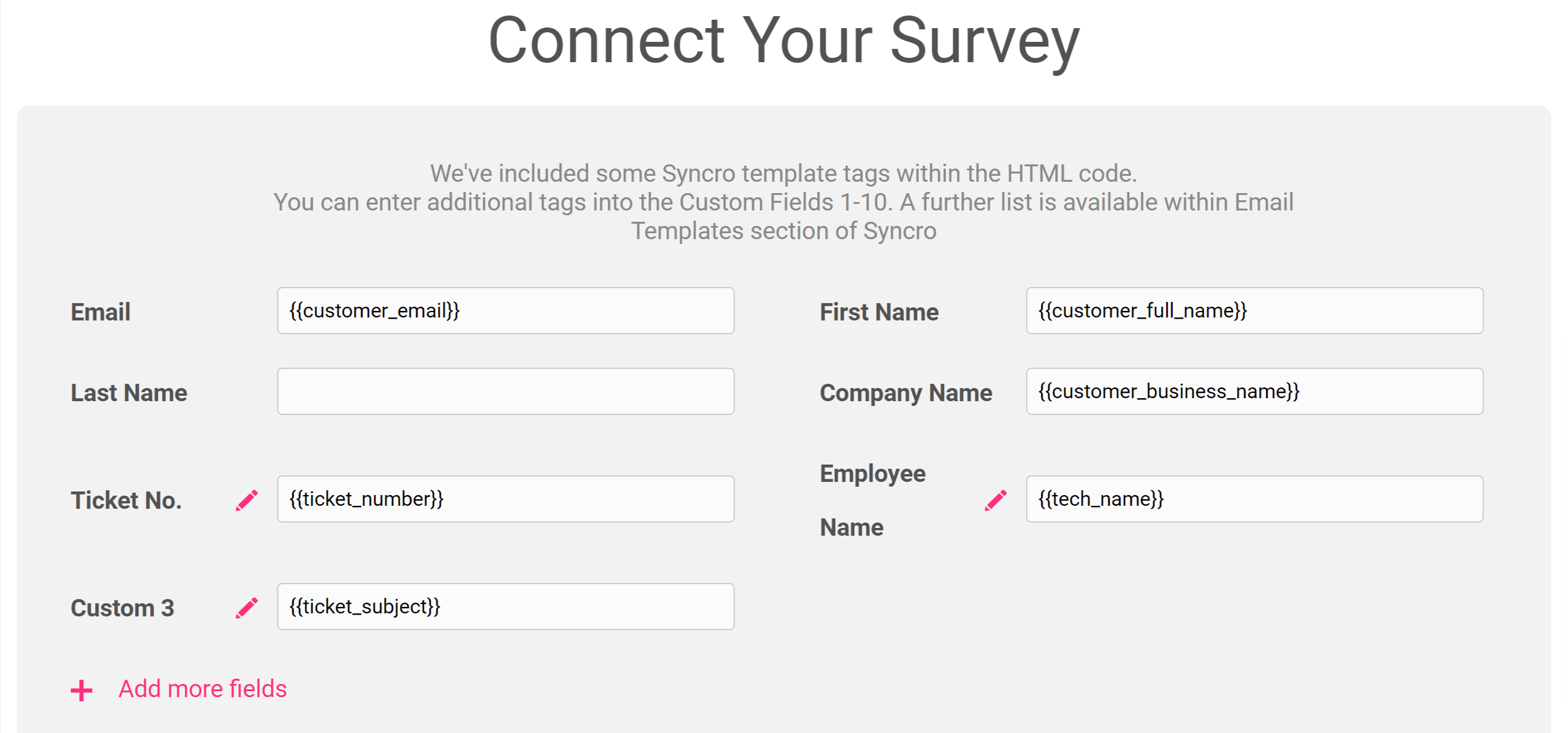1568x733 pixels.
Task: Click the pink plus icon
Action: [x=81, y=691]
